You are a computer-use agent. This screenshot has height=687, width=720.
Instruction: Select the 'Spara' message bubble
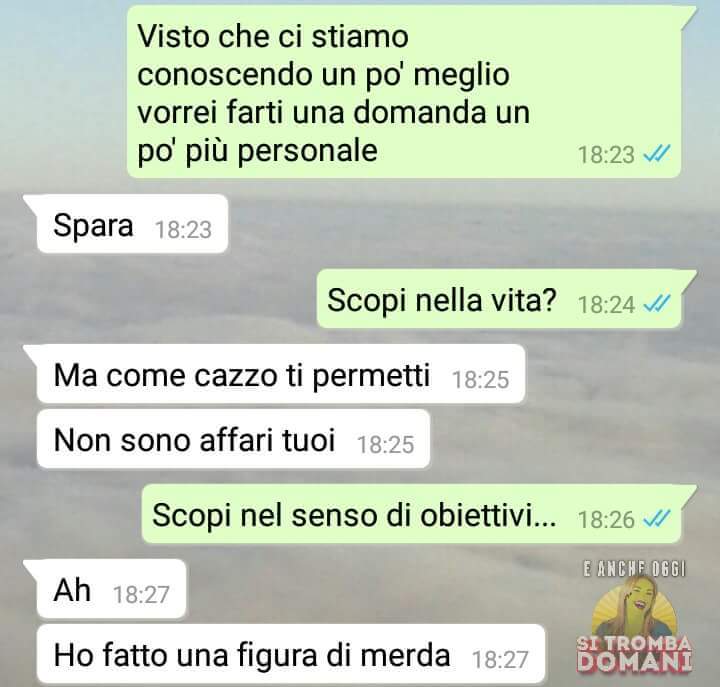coord(132,224)
